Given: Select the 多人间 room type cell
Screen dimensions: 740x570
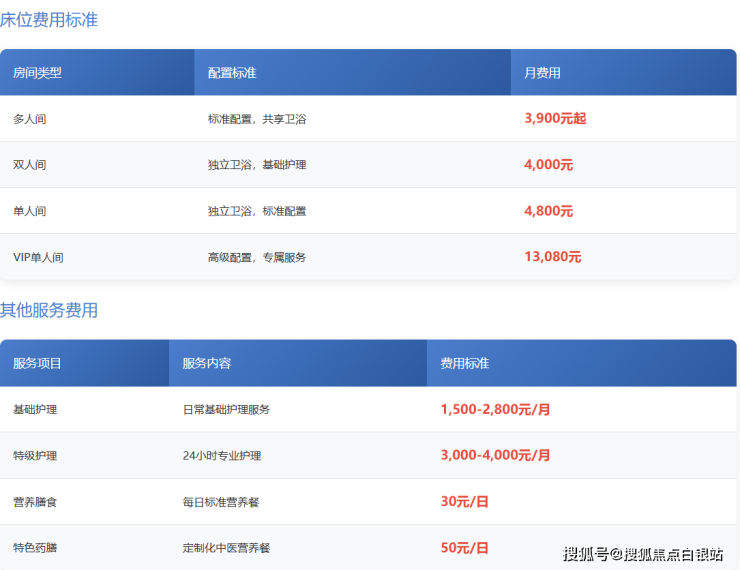Looking at the screenshot, I should point(30,119).
